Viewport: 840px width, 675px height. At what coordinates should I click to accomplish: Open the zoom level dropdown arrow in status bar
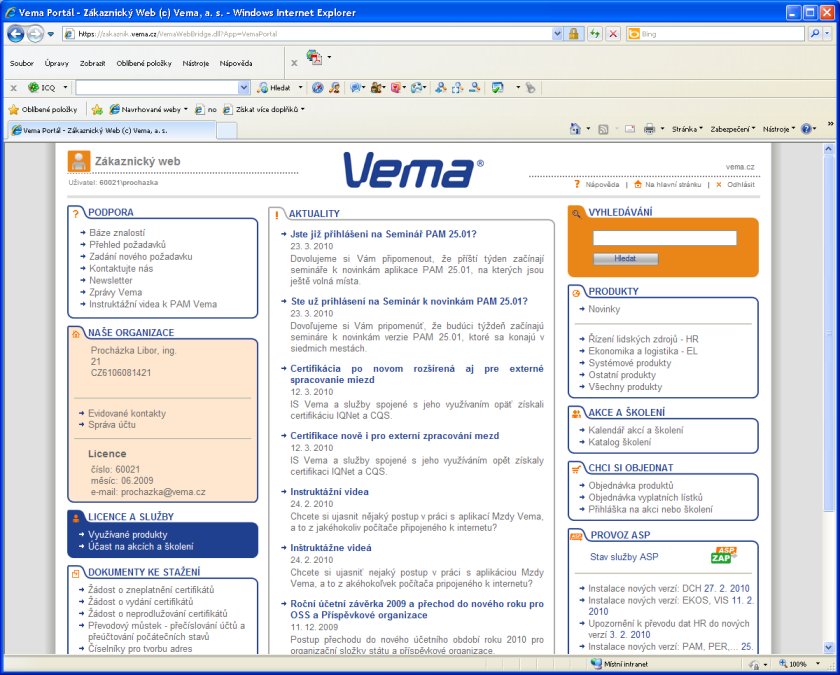pyautogui.click(x=818, y=664)
